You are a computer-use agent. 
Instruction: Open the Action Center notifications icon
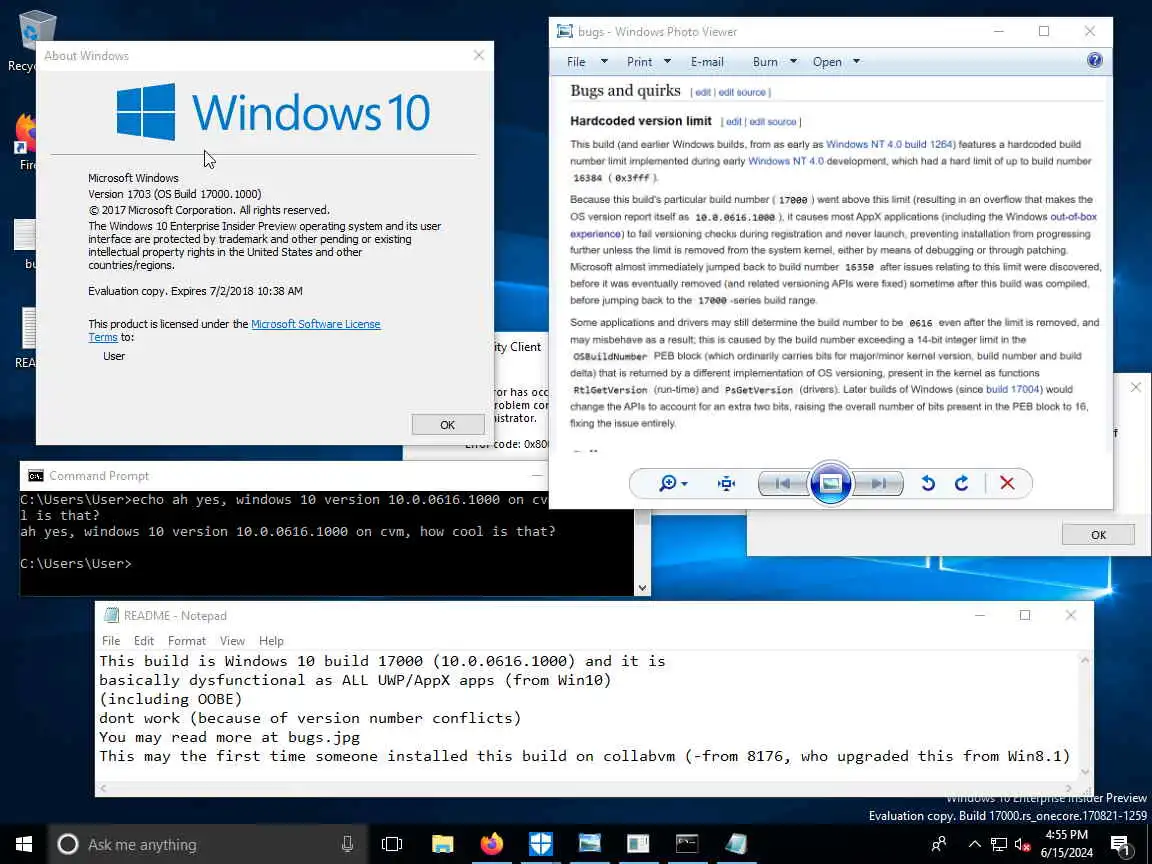[x=1120, y=844]
